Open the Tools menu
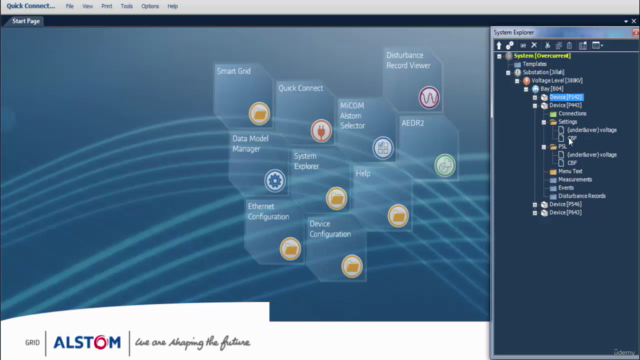This screenshot has width=640, height=360. point(127,6)
